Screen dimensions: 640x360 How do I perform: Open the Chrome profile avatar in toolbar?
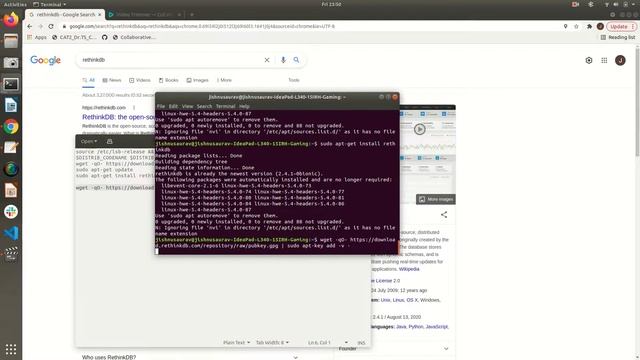(600, 26)
